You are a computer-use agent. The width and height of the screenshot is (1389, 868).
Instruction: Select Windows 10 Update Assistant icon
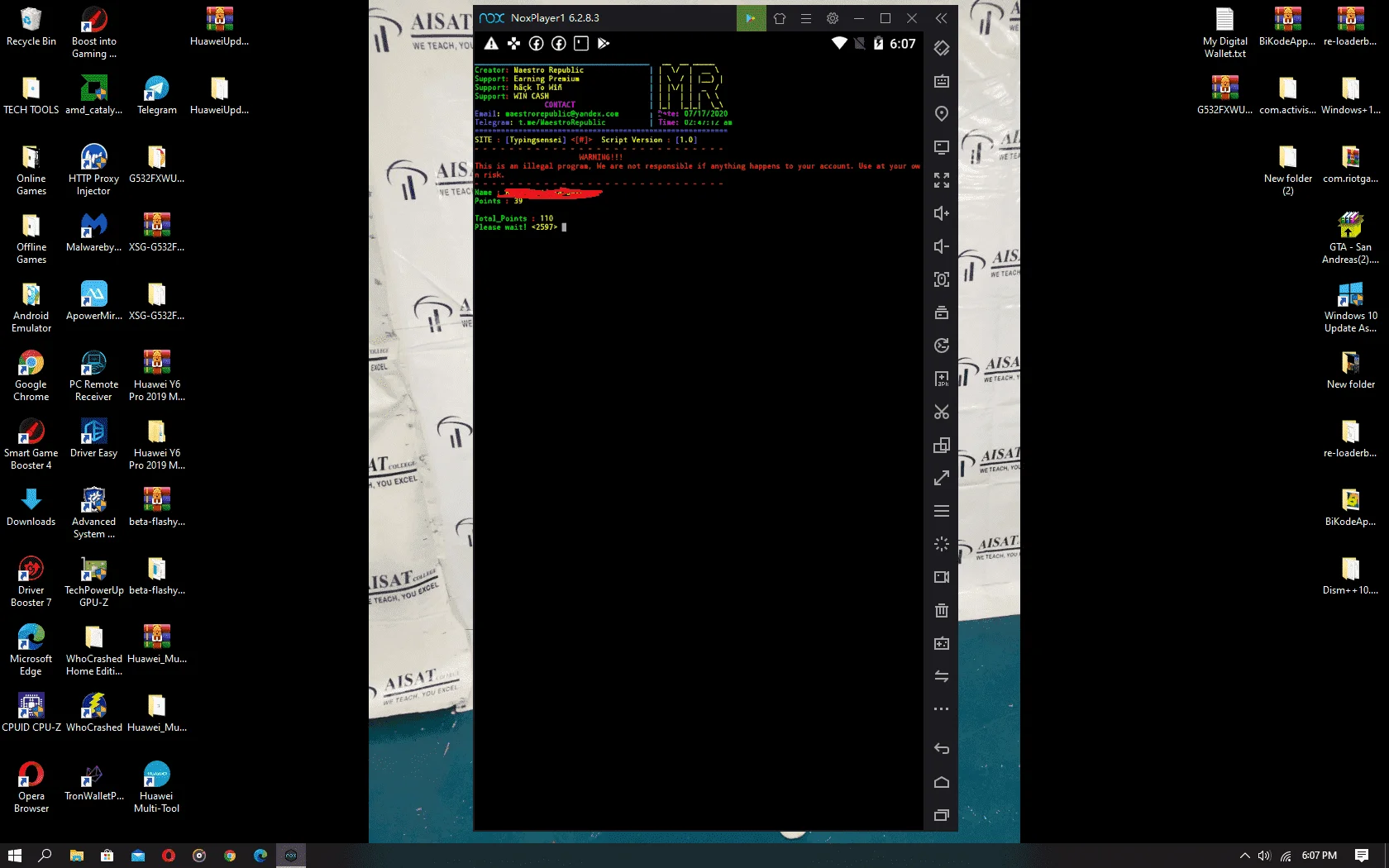pos(1350,308)
